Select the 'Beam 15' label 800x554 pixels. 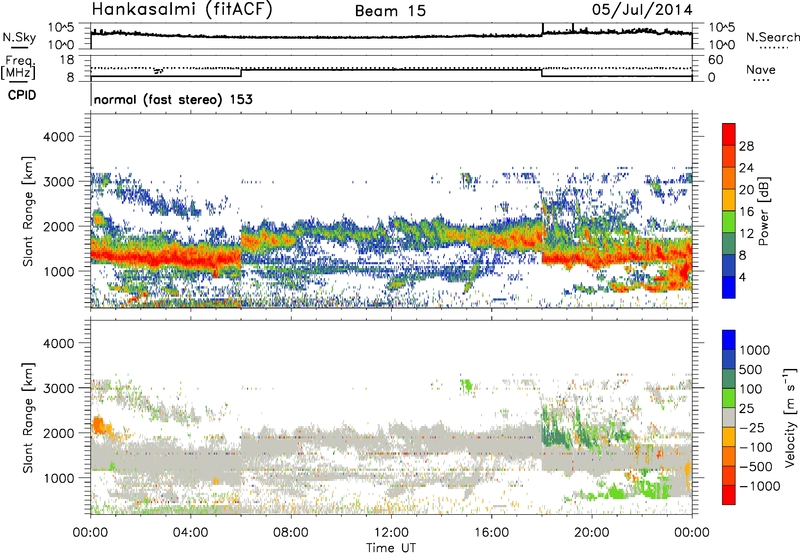tap(390, 11)
